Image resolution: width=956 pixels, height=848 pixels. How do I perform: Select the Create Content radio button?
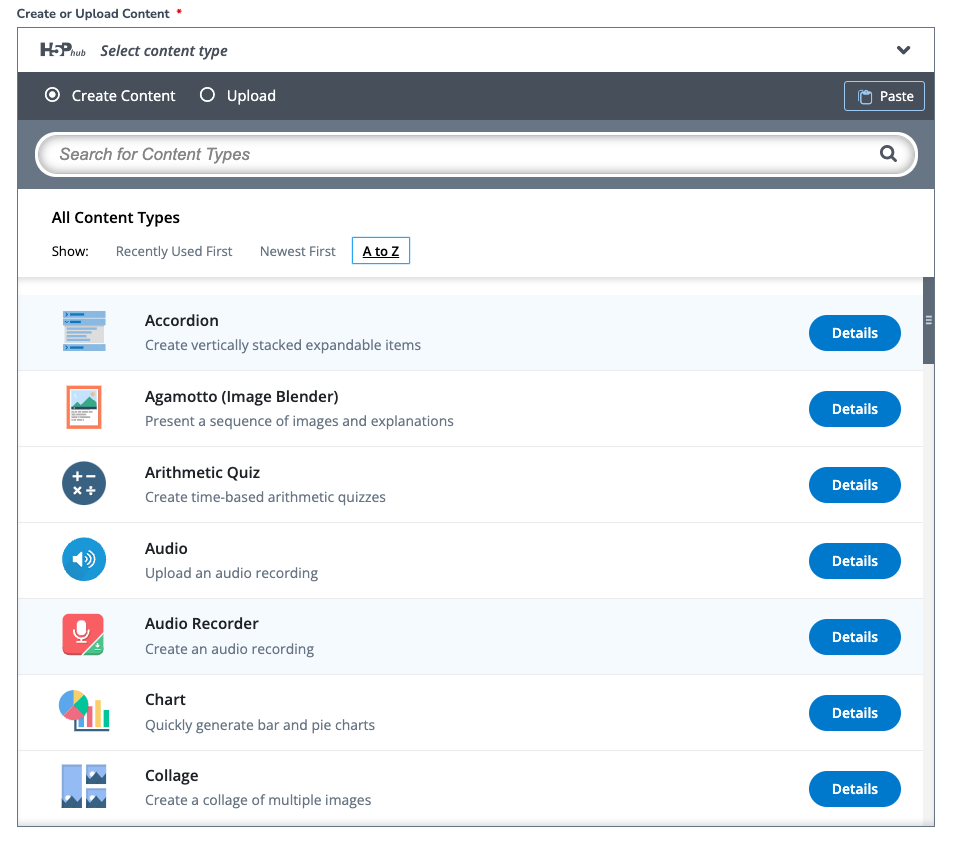(52, 95)
